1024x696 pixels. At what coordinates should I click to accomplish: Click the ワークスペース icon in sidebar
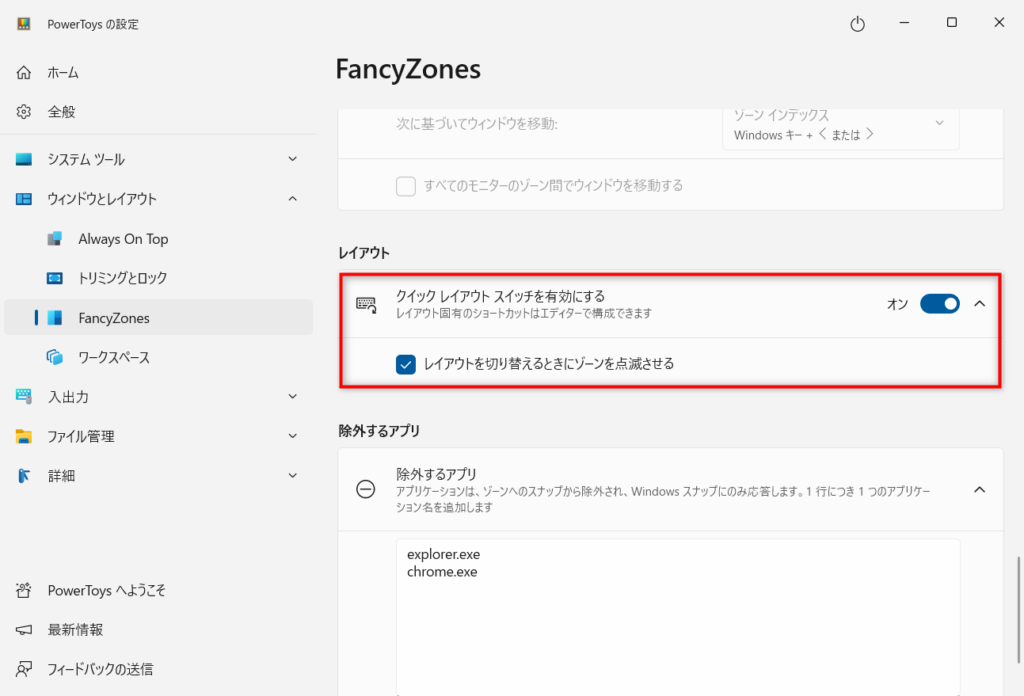point(56,357)
